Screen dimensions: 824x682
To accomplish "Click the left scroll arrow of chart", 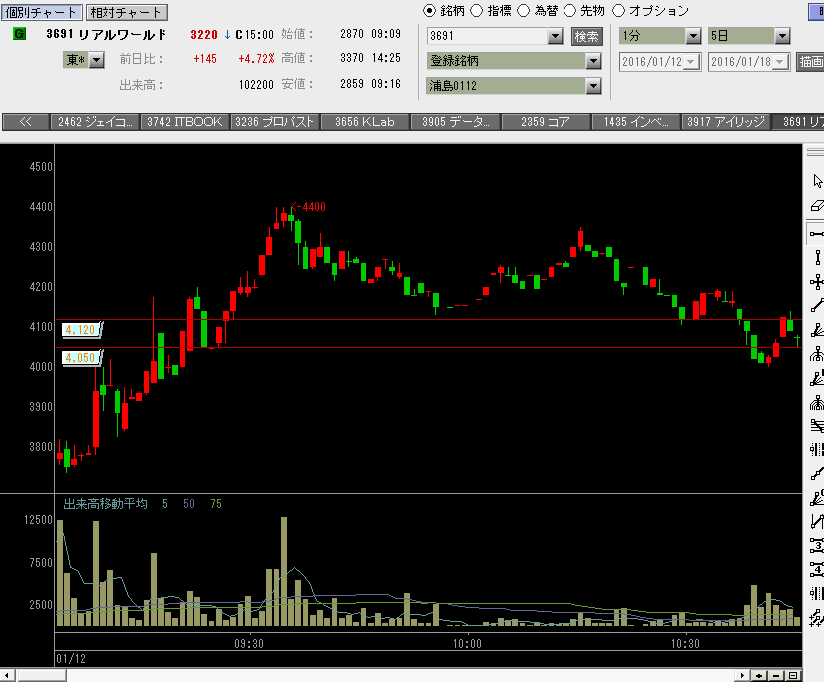I will coord(7,676).
